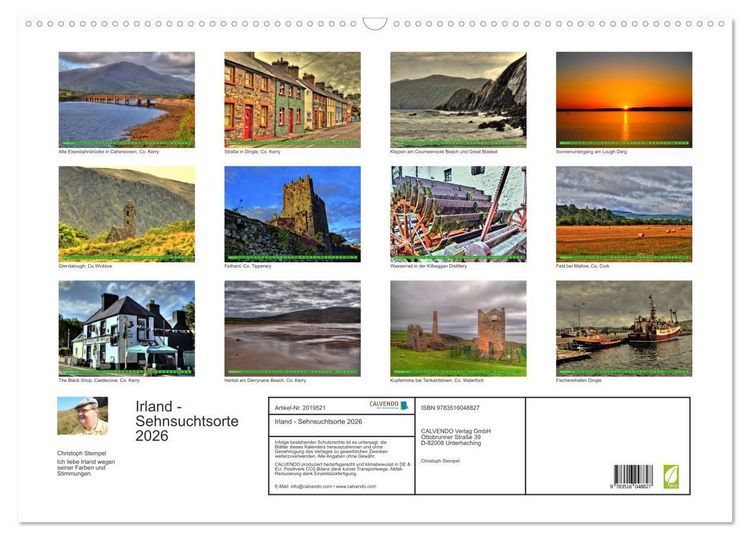The width and height of the screenshot is (750, 540).
Task: Select the Coumeenoole Beach cliffs photo
Action: (x=458, y=99)
